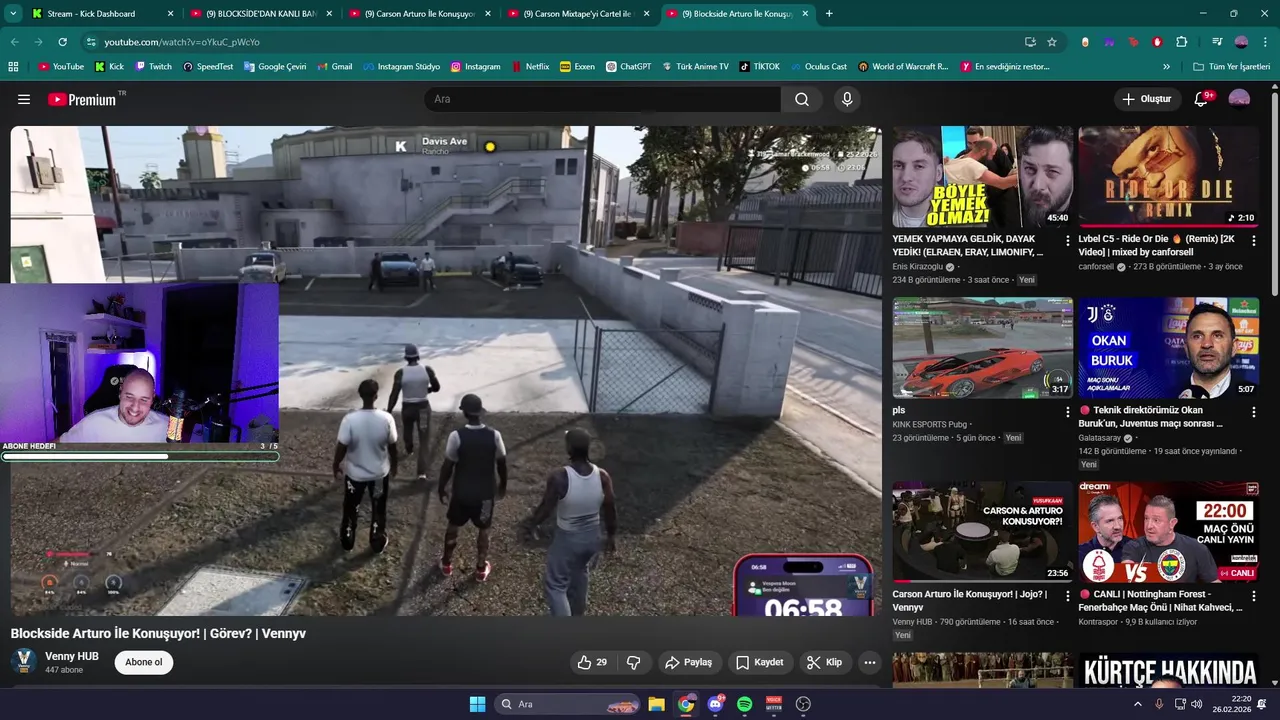Open the YouTube account avatar menu
The image size is (1280, 720).
coord(1239,99)
